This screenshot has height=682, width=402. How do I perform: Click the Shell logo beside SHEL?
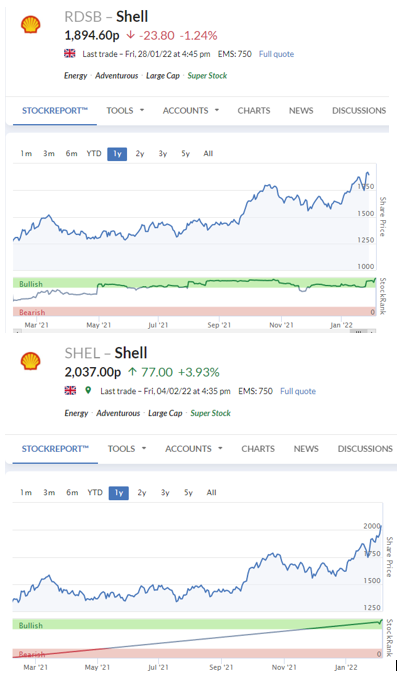(30, 361)
